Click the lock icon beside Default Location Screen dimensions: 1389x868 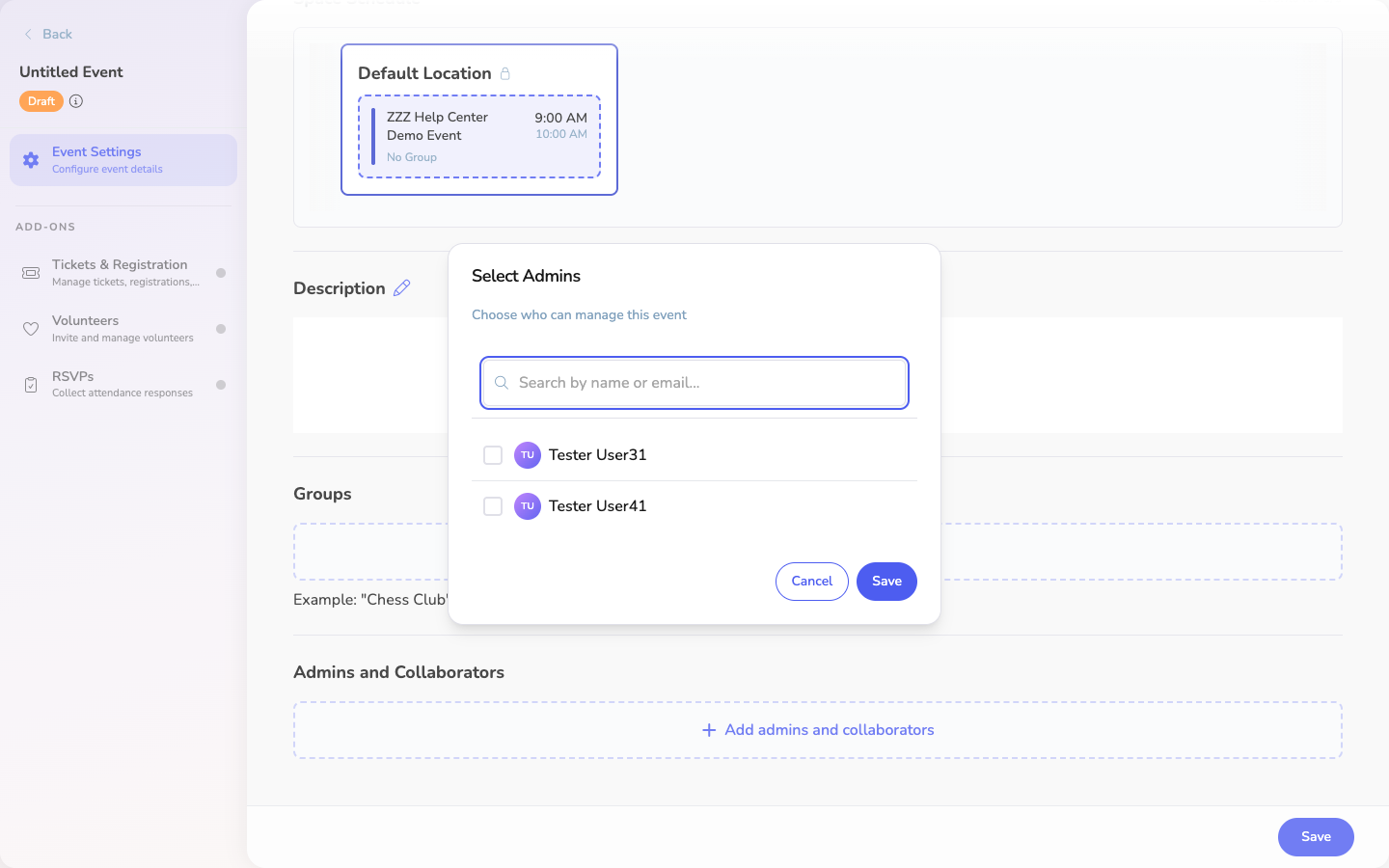click(504, 73)
